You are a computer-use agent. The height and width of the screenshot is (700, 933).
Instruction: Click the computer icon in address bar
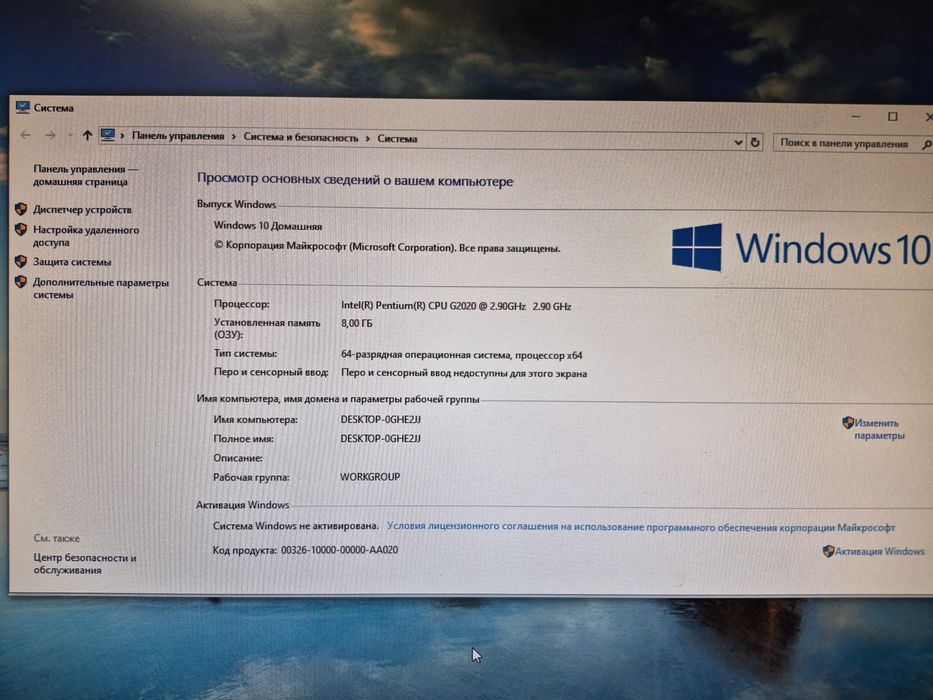(x=107, y=135)
